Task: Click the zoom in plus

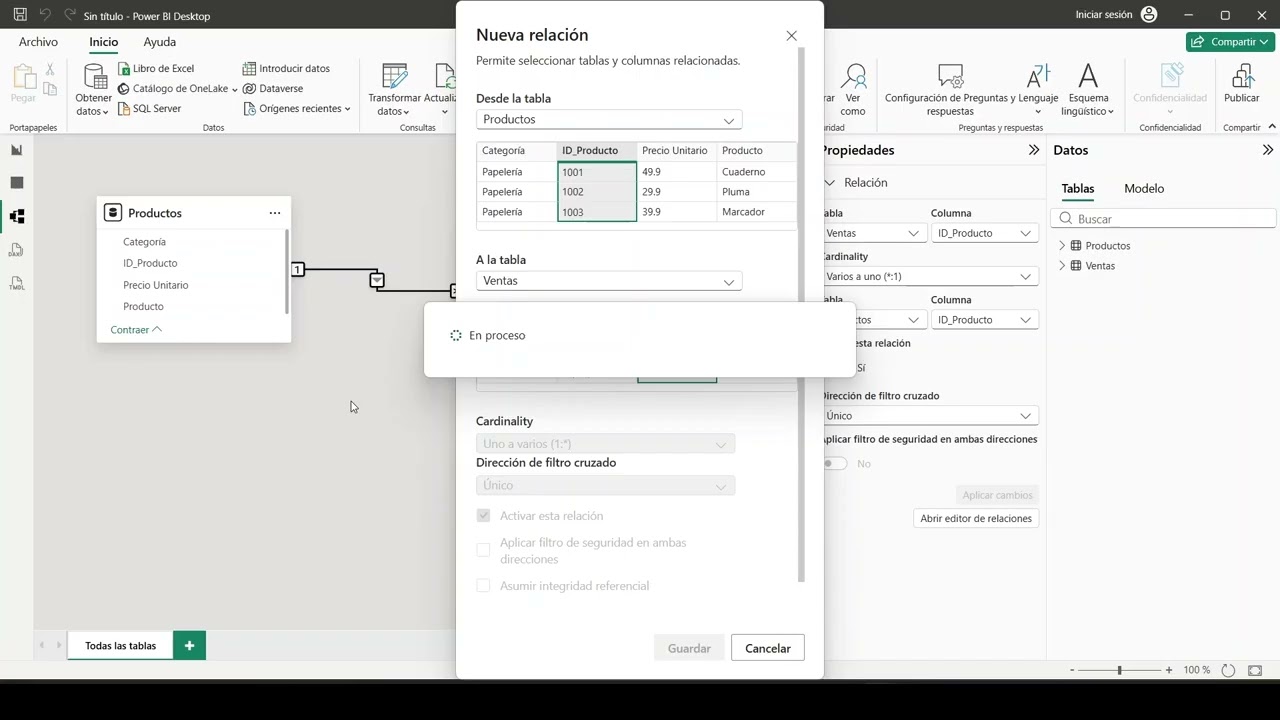Action: [x=1168, y=670]
